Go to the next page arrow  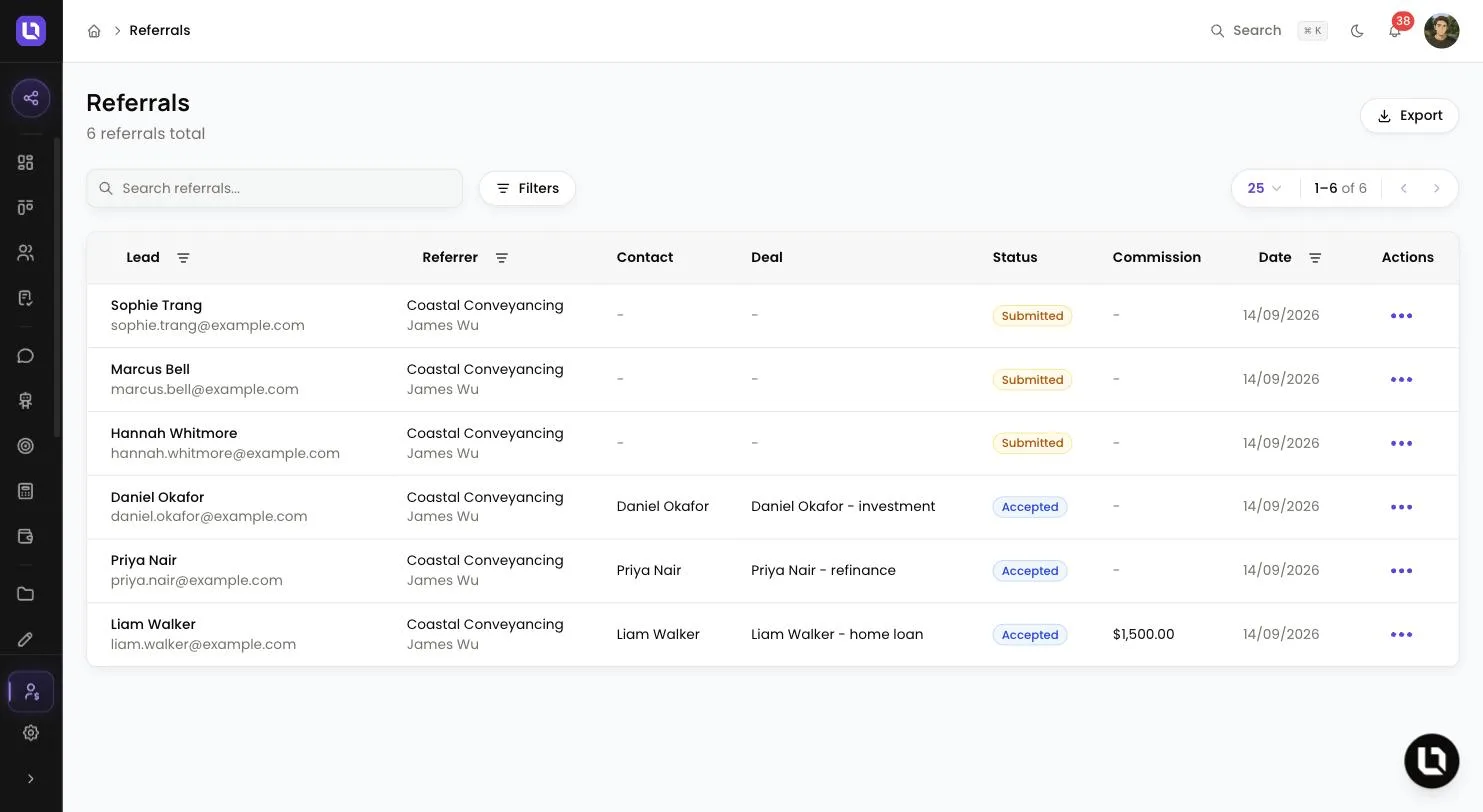coord(1437,188)
